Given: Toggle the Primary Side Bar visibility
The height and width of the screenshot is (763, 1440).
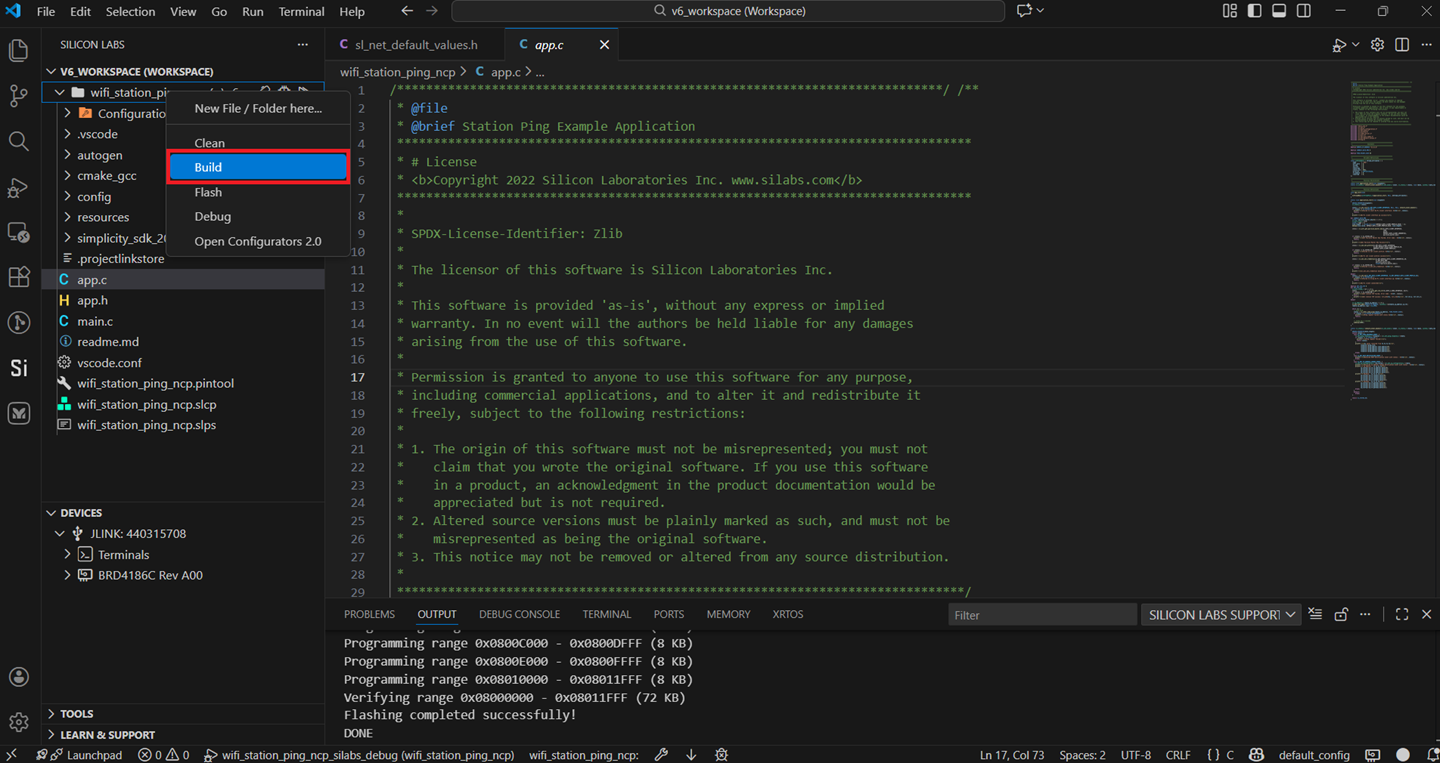Looking at the screenshot, I should [x=1255, y=11].
